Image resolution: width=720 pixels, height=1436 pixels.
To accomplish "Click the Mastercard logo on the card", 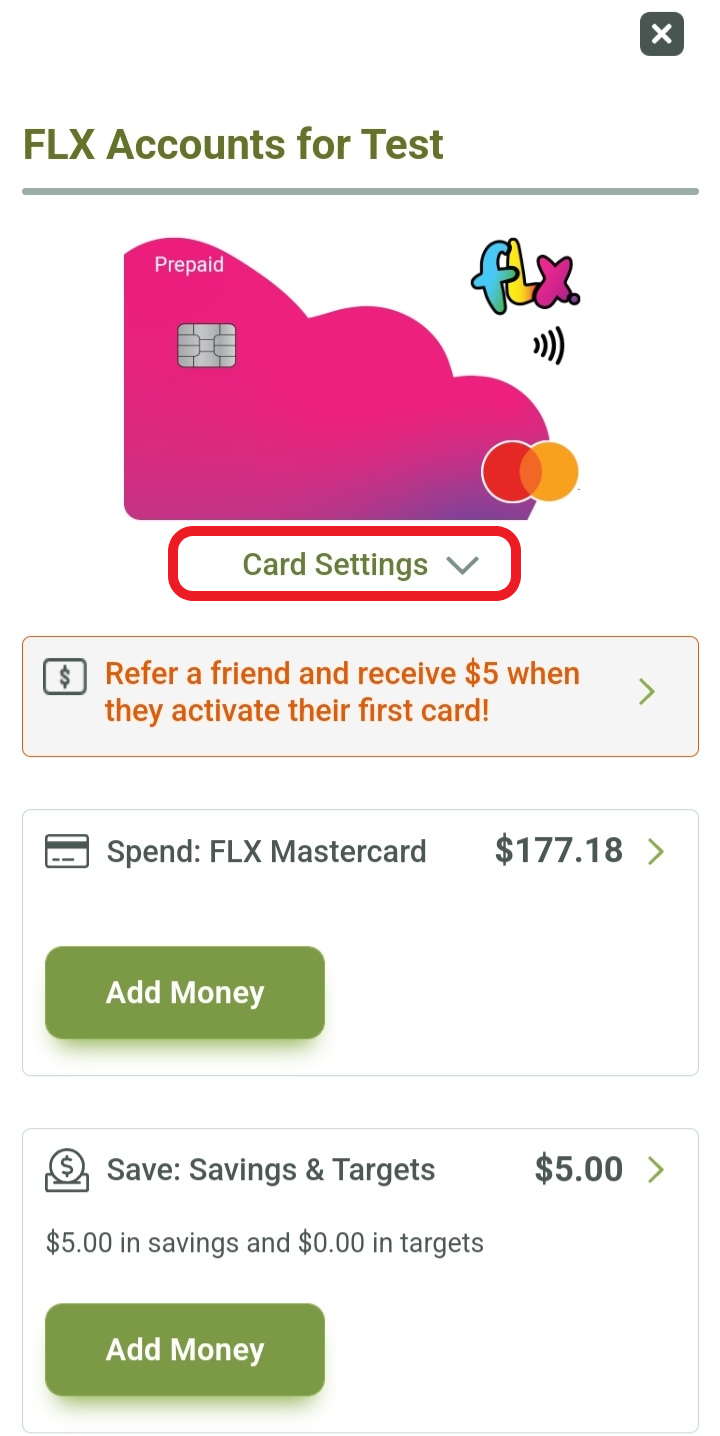I will point(530,470).
